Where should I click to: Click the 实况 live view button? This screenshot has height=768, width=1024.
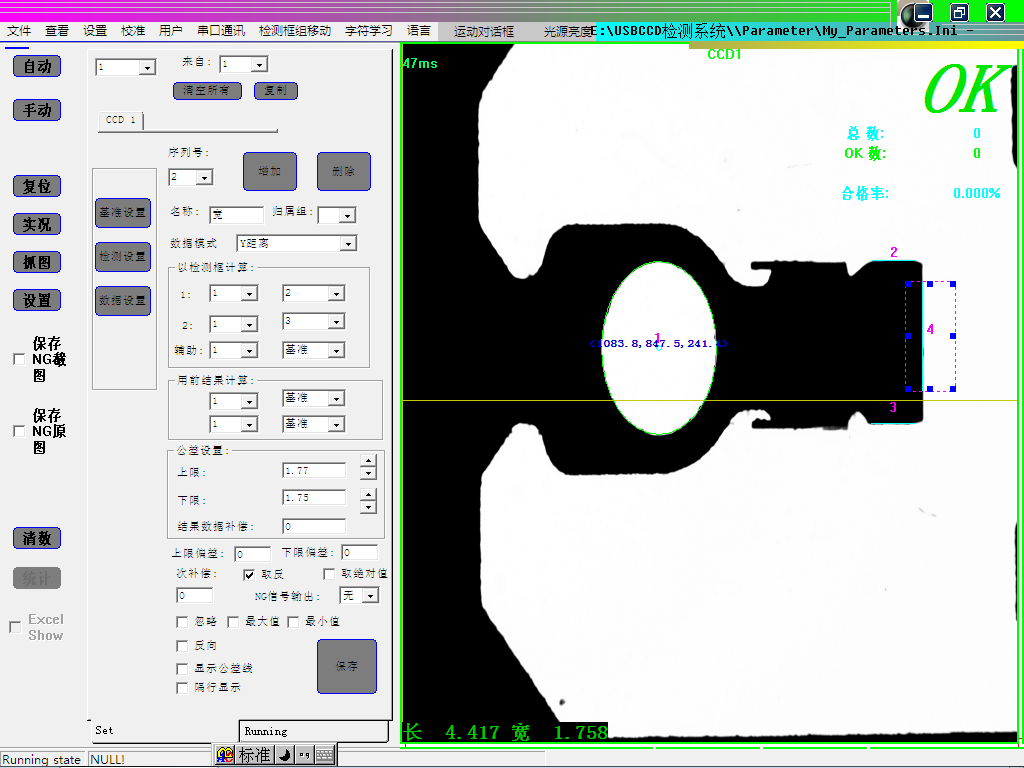coord(37,224)
